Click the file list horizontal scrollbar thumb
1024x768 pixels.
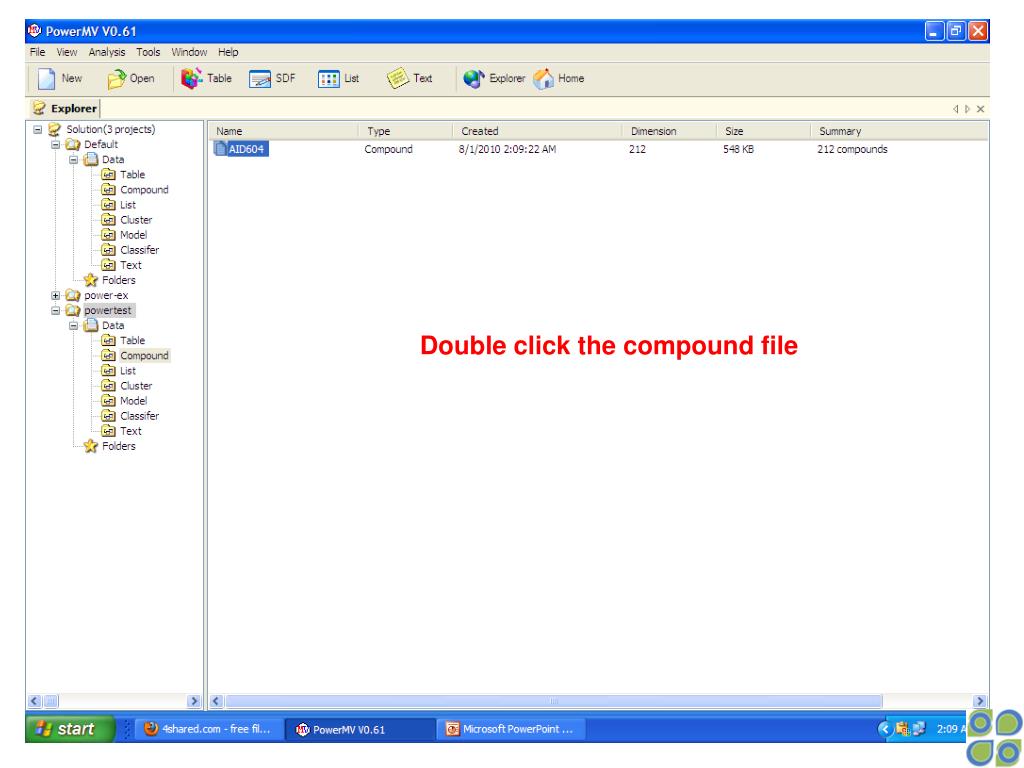point(553,701)
